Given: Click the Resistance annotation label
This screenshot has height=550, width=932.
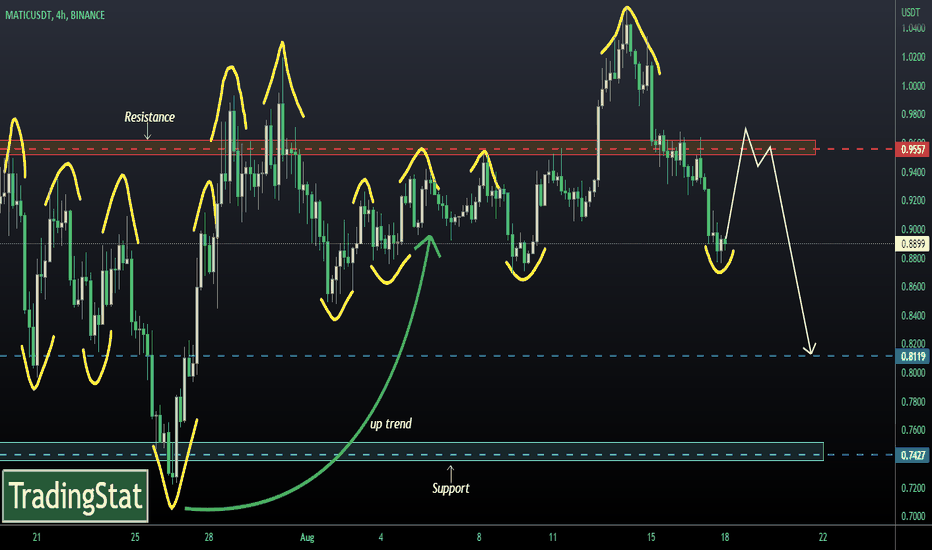Looking at the screenshot, I should tap(149, 117).
